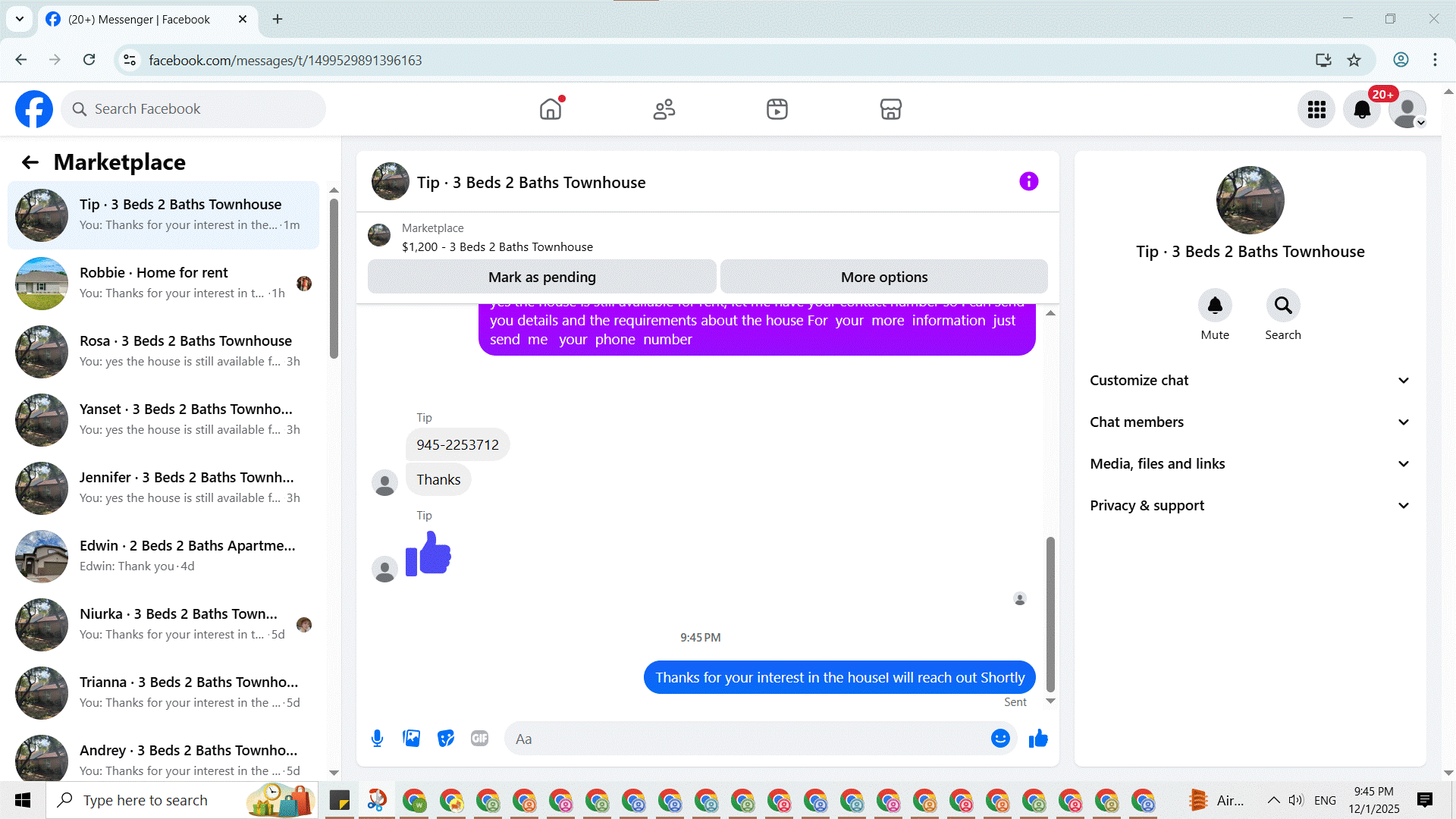Screen dimensions: 1456x819
Task: Click the townhouse profile picture in details panel
Action: pyautogui.click(x=1250, y=200)
